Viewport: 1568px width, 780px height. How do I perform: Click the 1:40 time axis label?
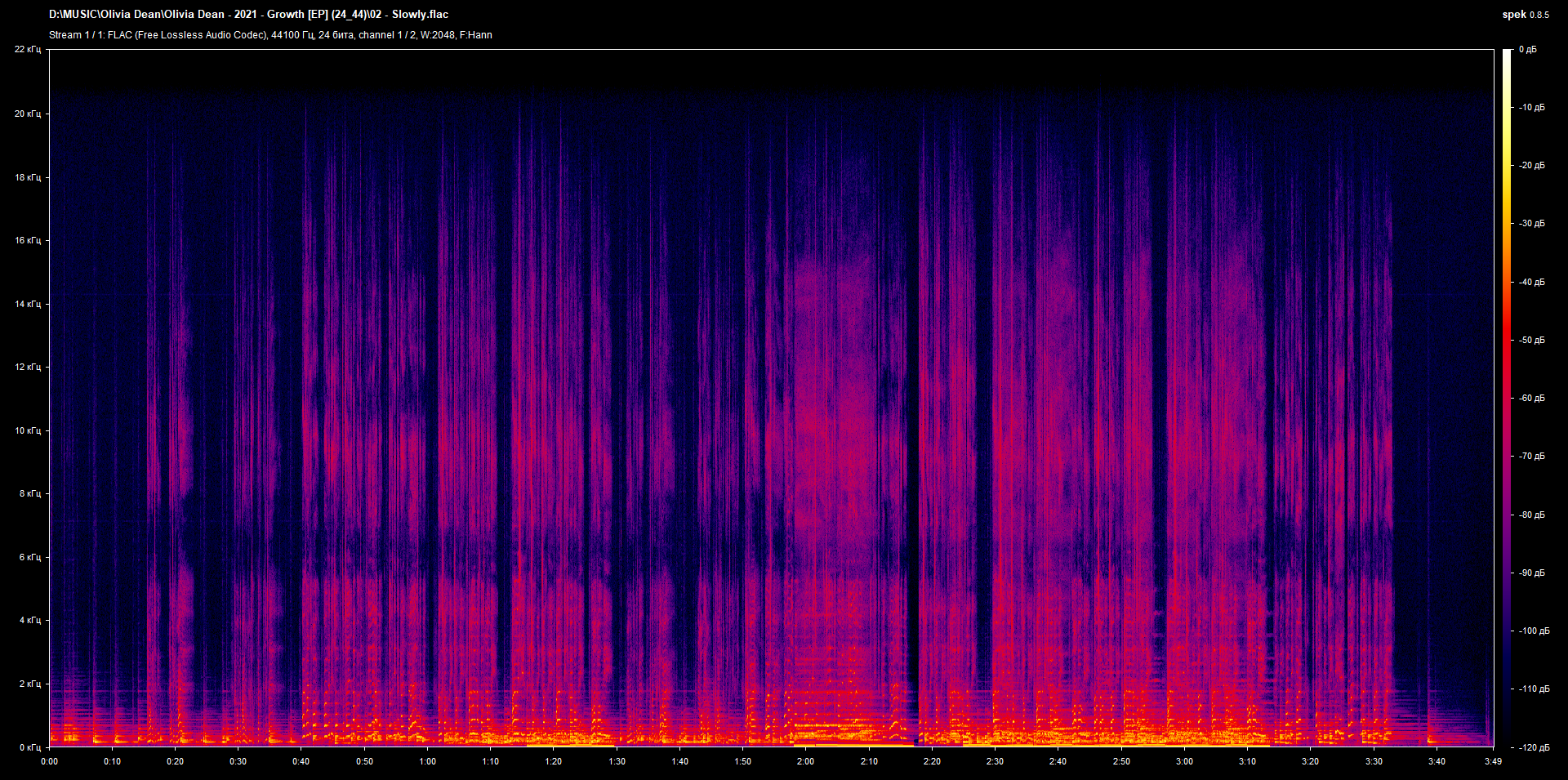pos(679,761)
